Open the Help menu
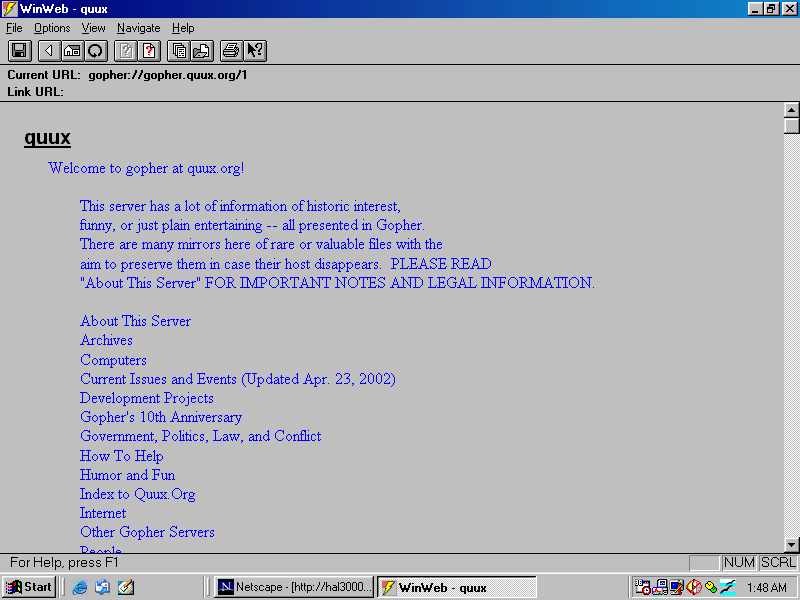This screenshot has width=800, height=600. click(x=183, y=28)
